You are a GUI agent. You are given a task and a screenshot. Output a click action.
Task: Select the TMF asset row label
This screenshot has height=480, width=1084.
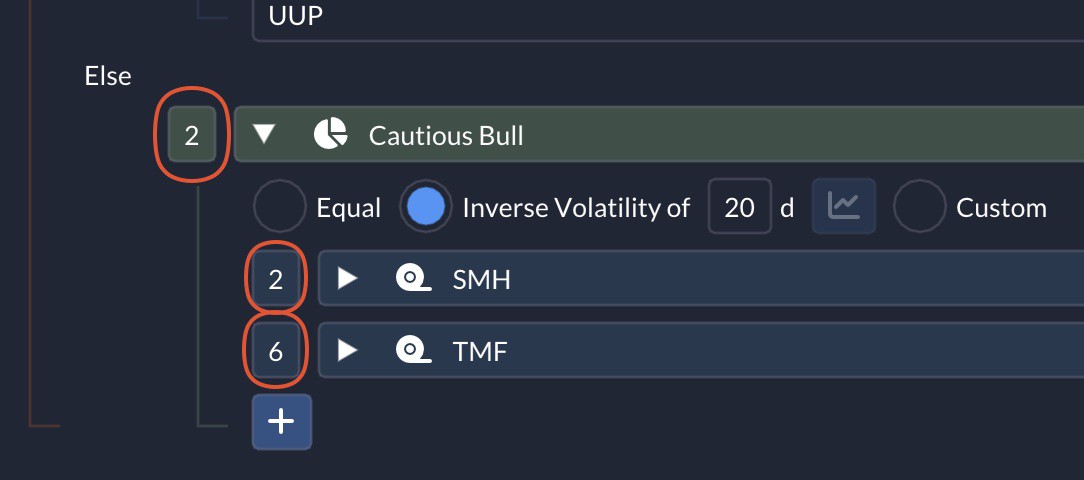pos(480,351)
